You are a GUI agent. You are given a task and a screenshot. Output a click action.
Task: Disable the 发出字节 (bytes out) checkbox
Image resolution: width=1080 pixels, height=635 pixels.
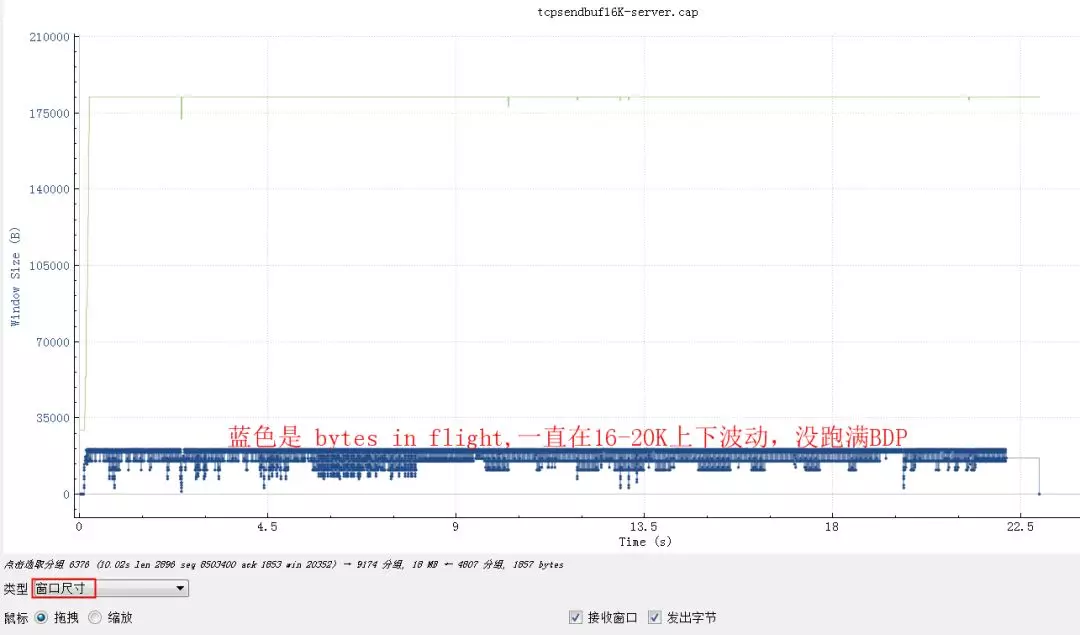click(655, 617)
